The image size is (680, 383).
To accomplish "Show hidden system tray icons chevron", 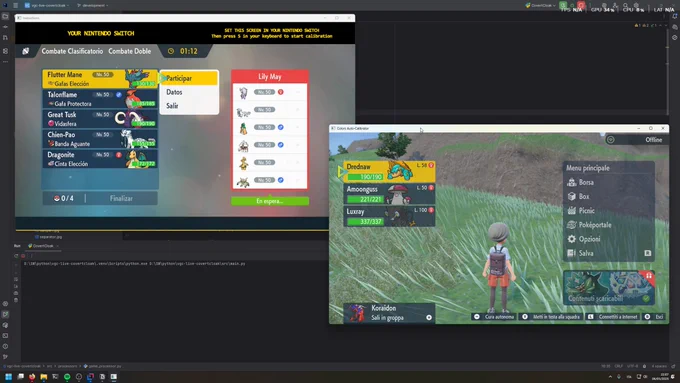I will tap(610, 376).
